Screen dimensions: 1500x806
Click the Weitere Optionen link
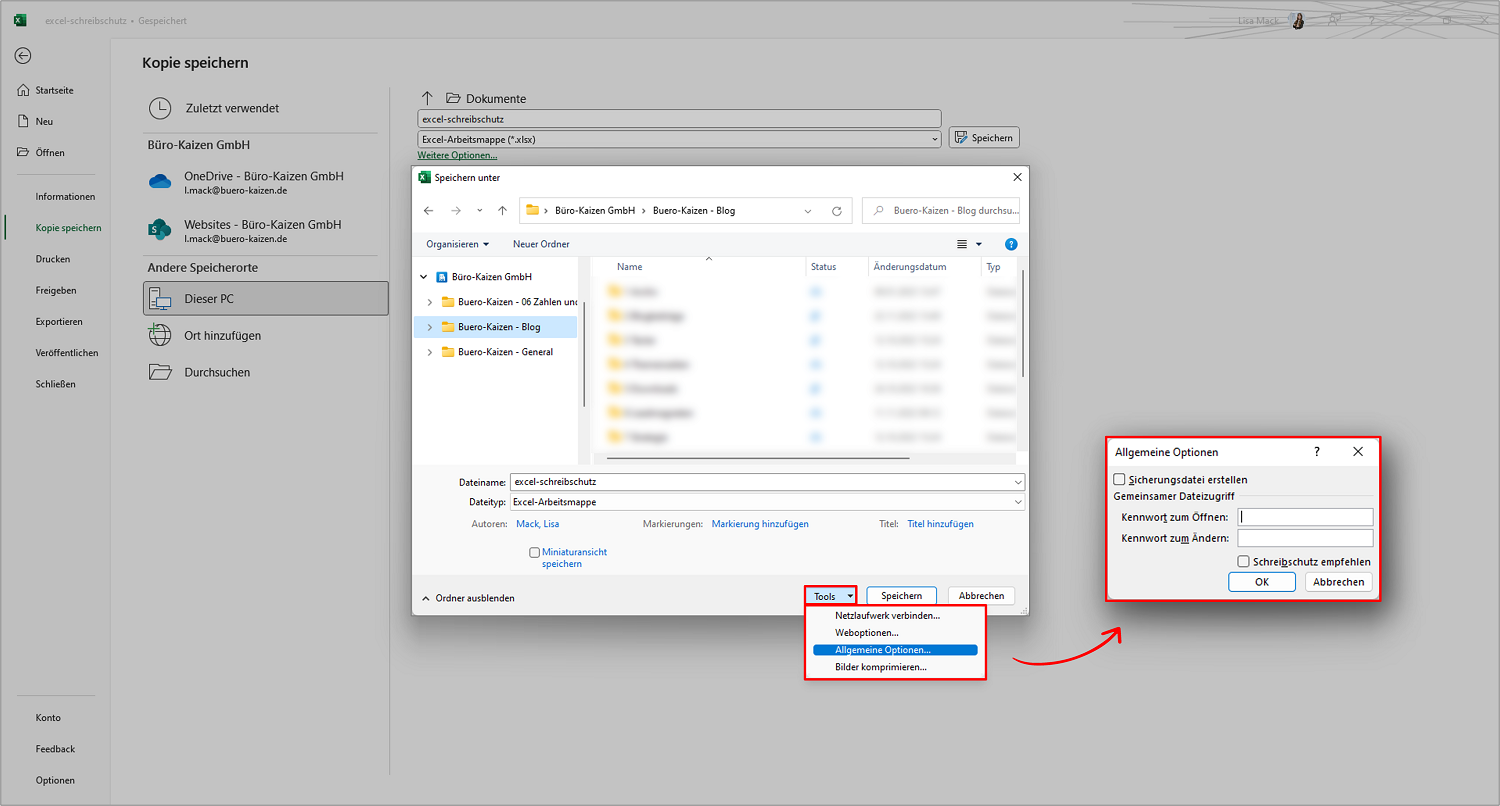pyautogui.click(x=457, y=155)
